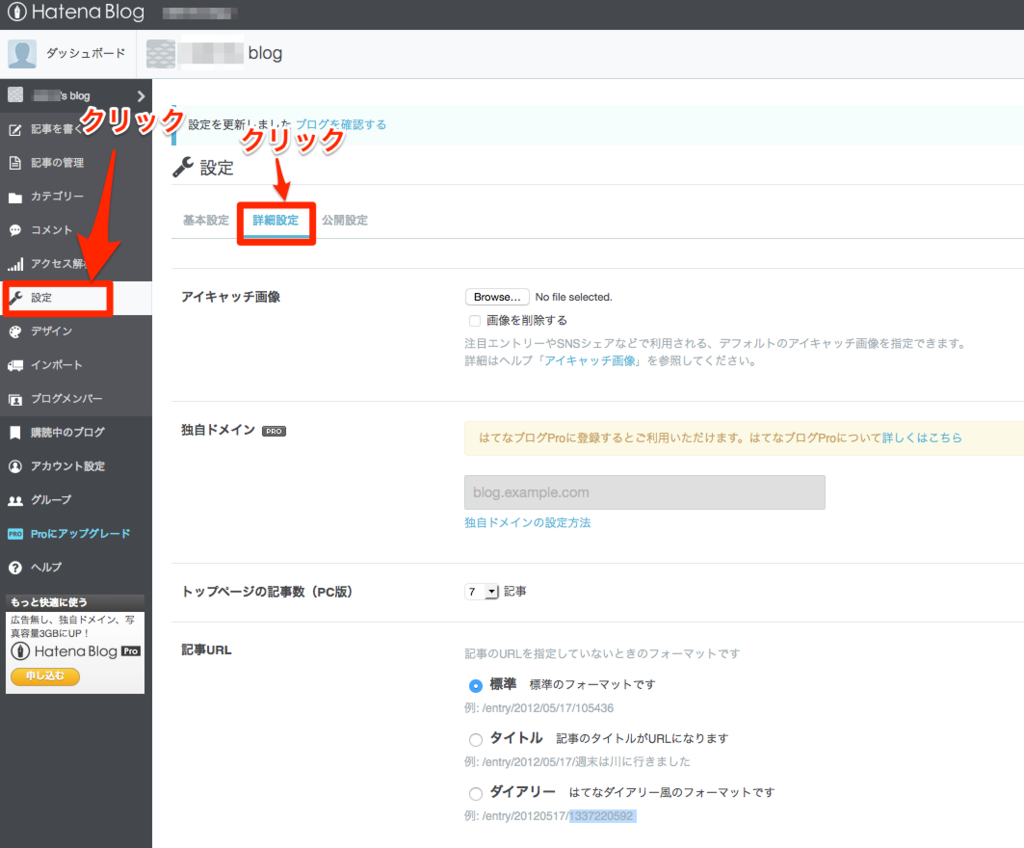Viewport: 1024px width, 848px height.
Task: Select the 標準 URL format radio
Action: click(x=475, y=685)
